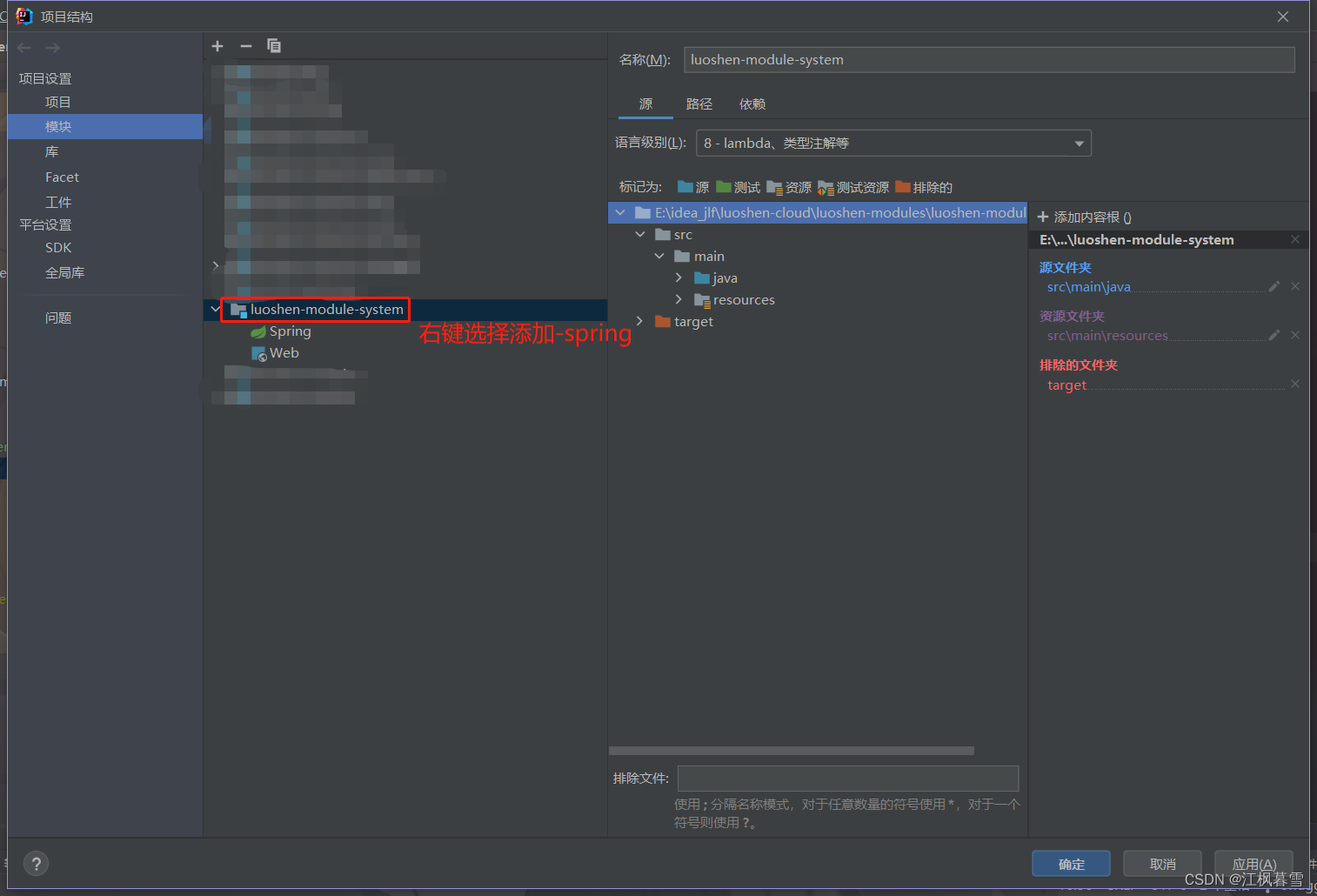Select 模块 in project settings
Image resolution: width=1317 pixels, height=896 pixels.
(x=58, y=127)
